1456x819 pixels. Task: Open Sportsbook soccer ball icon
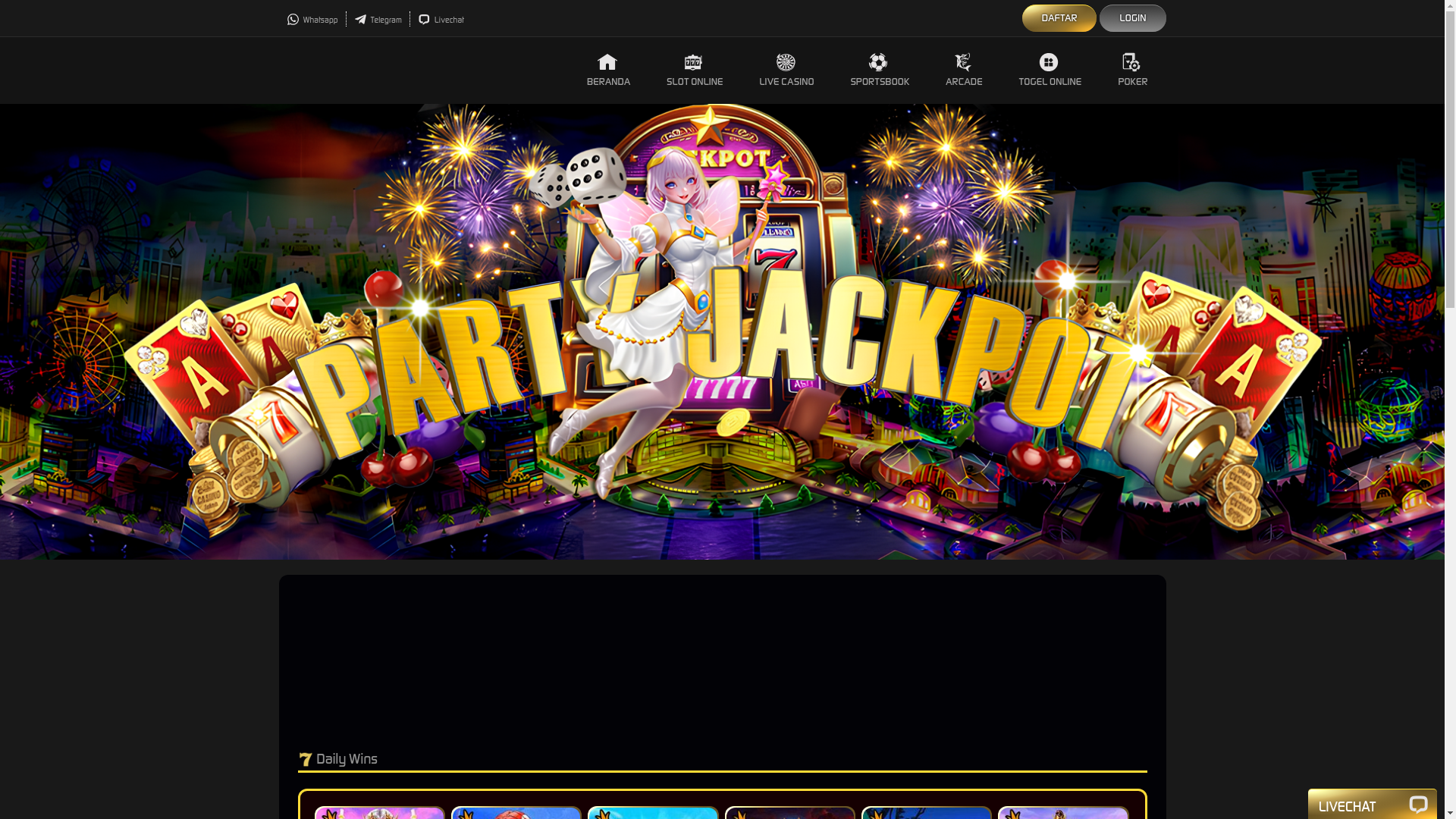pyautogui.click(x=878, y=62)
